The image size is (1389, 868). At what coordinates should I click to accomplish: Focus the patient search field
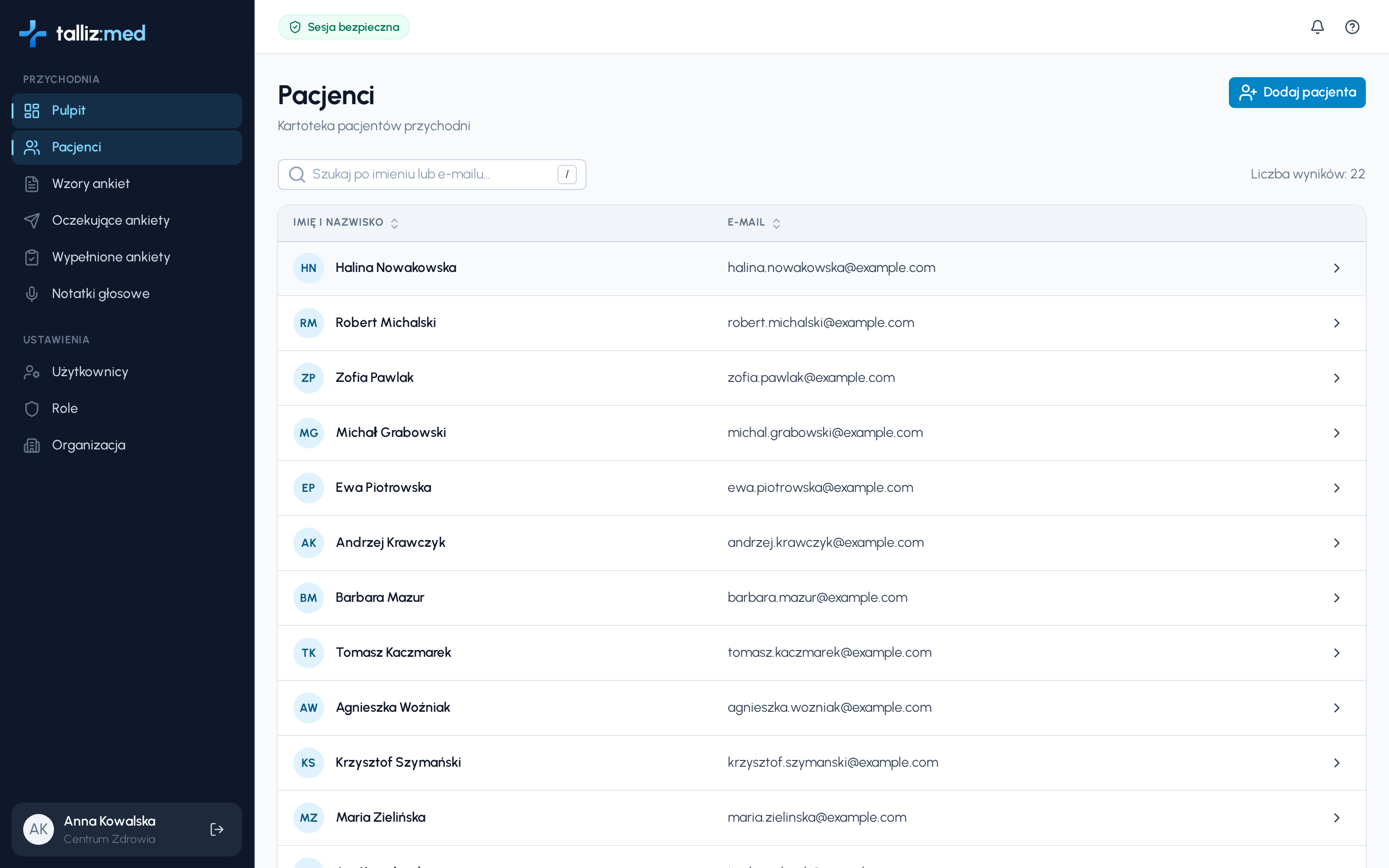(x=432, y=175)
